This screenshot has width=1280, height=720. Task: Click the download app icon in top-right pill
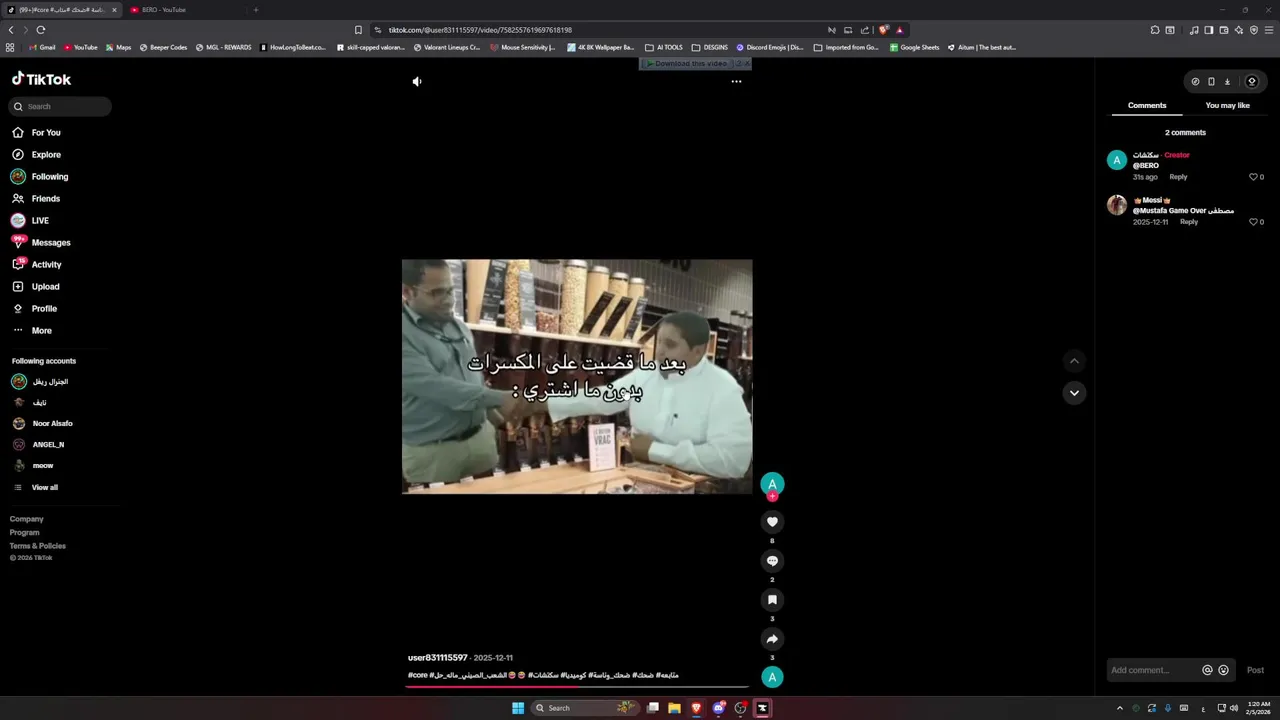click(1227, 82)
